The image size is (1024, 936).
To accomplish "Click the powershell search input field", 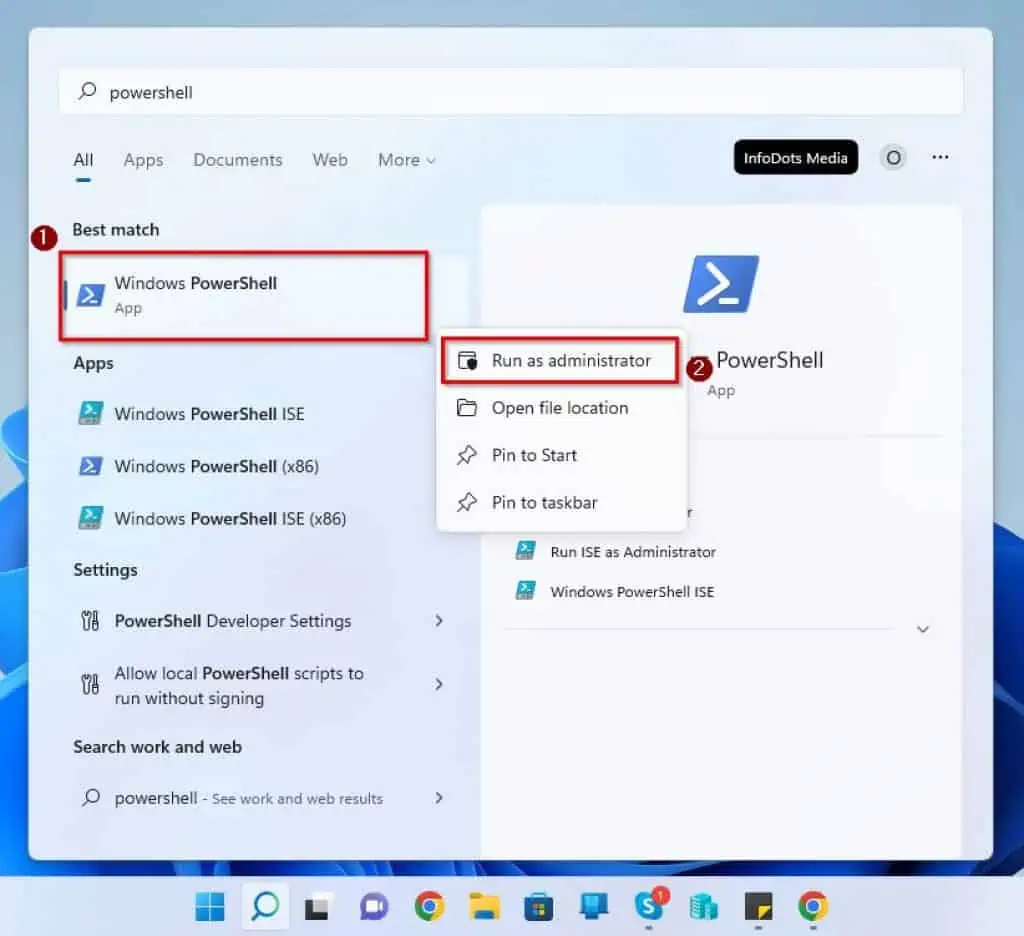I will coord(511,91).
